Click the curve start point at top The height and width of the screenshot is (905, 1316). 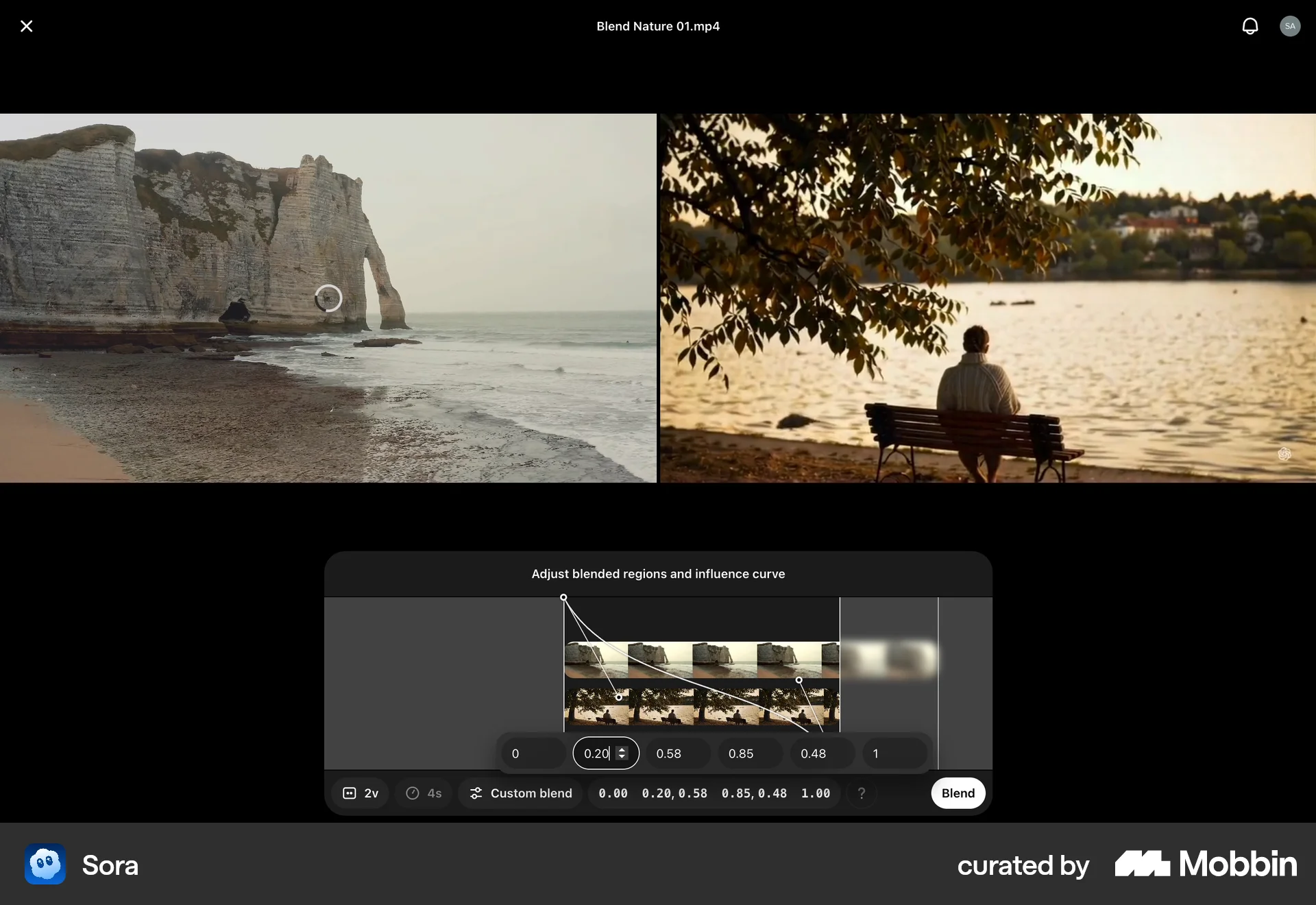coord(563,598)
